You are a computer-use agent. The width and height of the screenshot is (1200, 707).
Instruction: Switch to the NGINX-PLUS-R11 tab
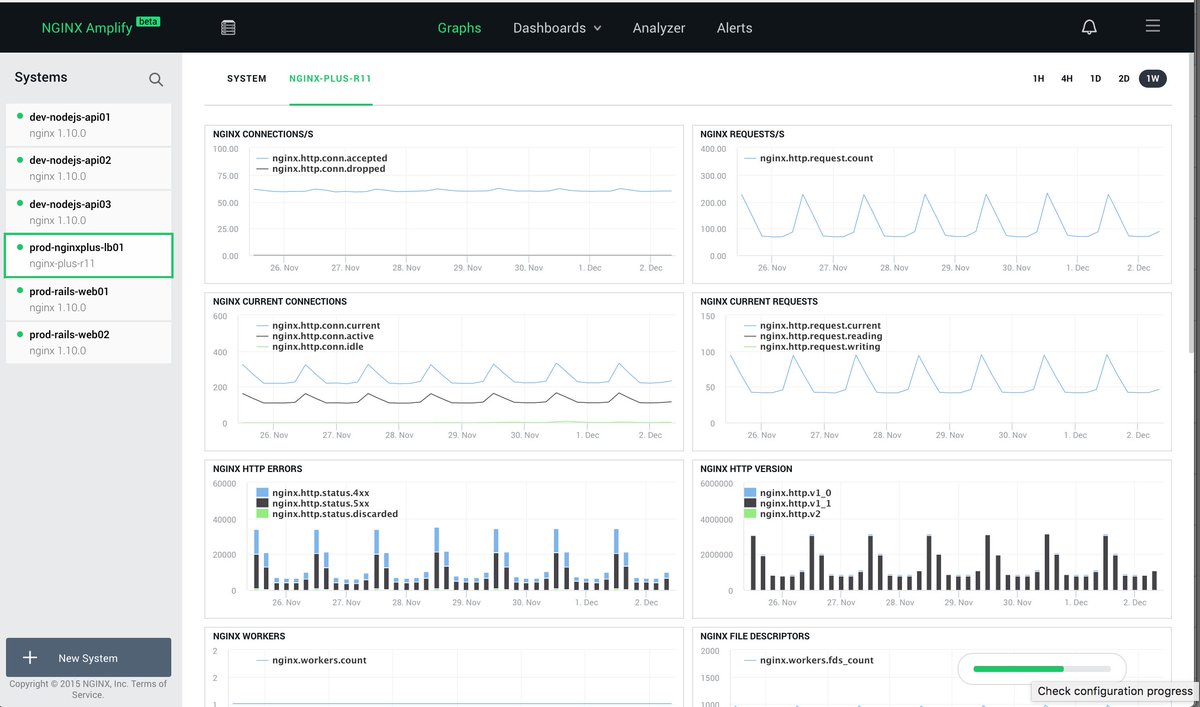(330, 79)
